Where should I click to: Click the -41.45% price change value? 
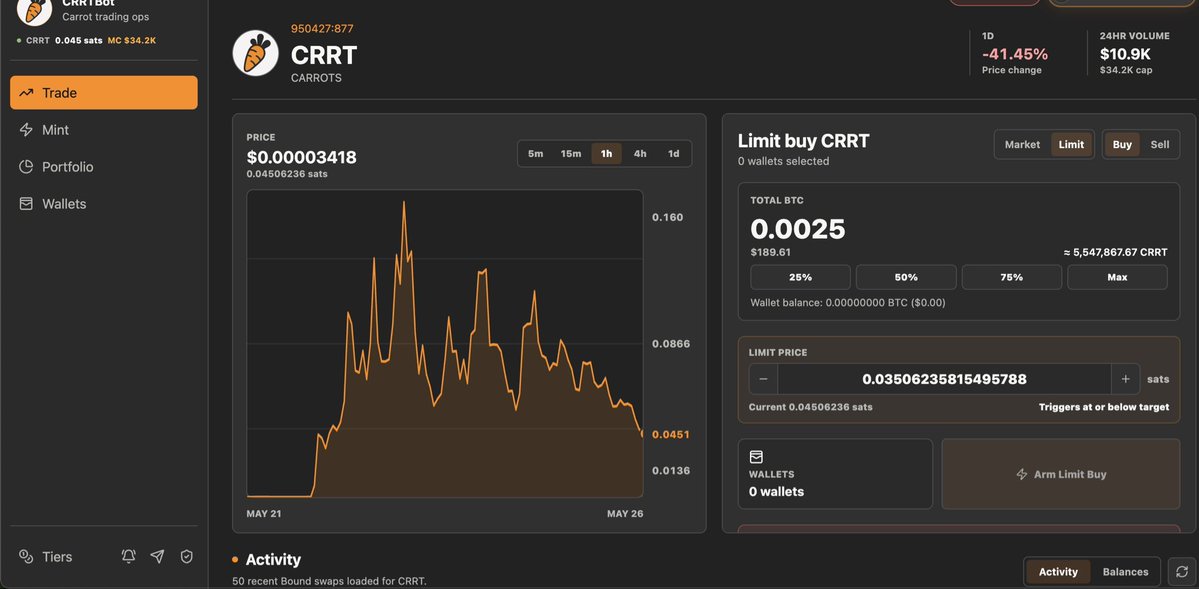click(x=1015, y=54)
